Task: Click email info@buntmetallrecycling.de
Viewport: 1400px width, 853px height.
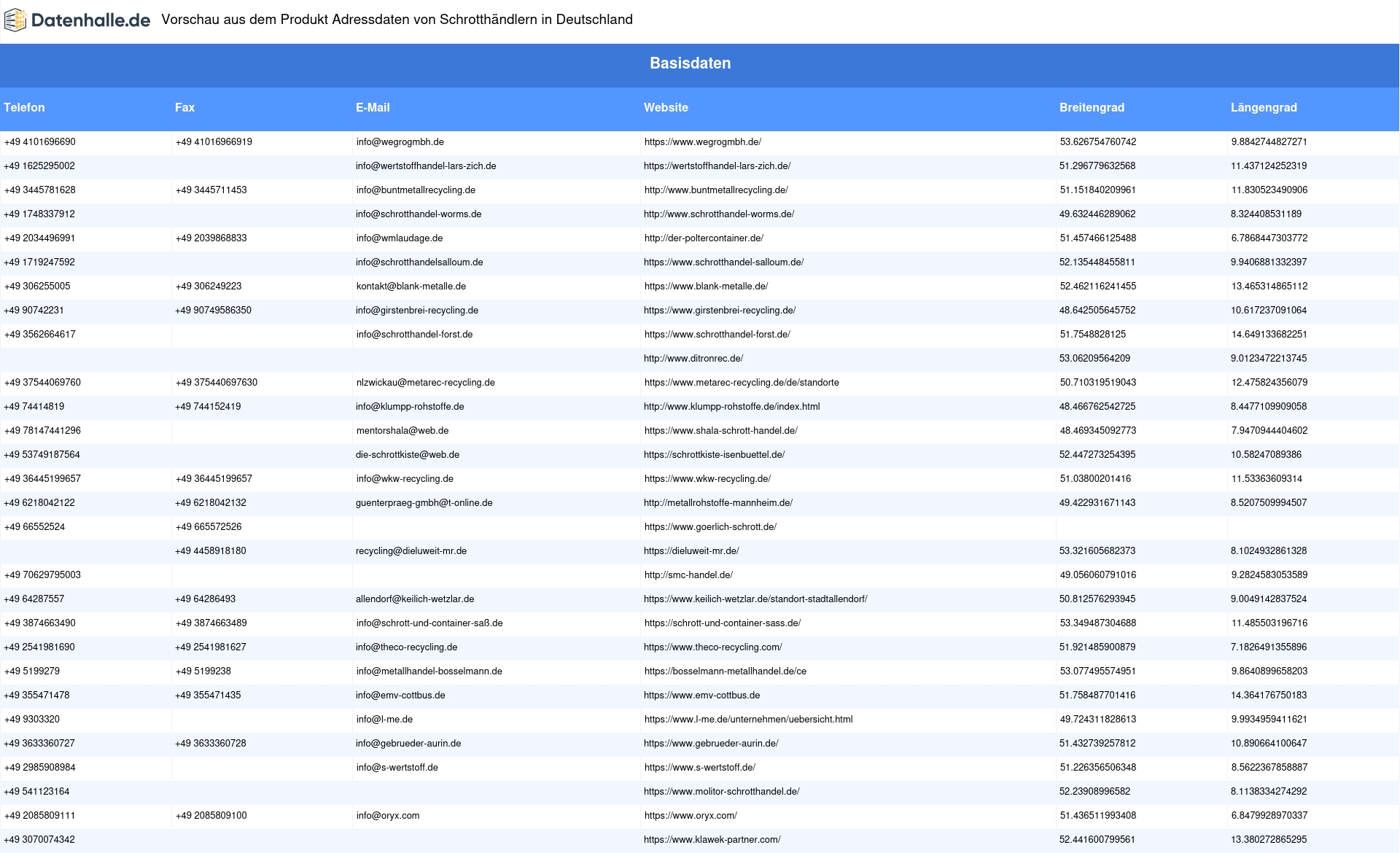Action: (416, 190)
